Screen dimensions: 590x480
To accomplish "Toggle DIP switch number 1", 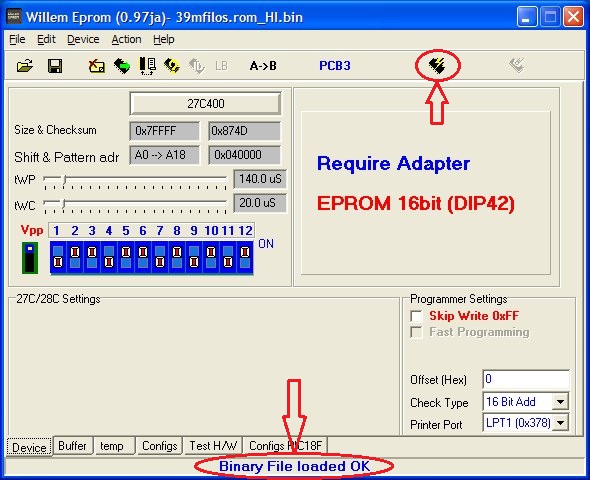I will coord(58,257).
